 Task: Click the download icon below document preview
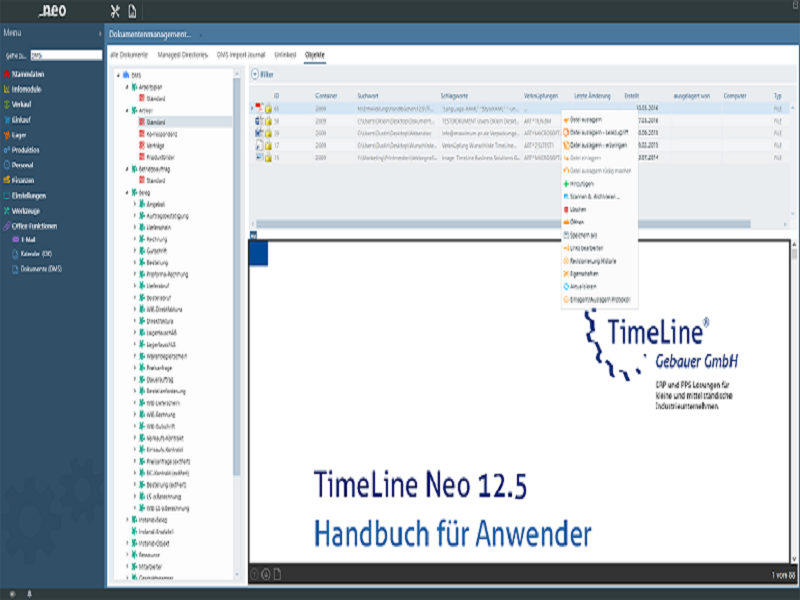pyautogui.click(x=266, y=574)
